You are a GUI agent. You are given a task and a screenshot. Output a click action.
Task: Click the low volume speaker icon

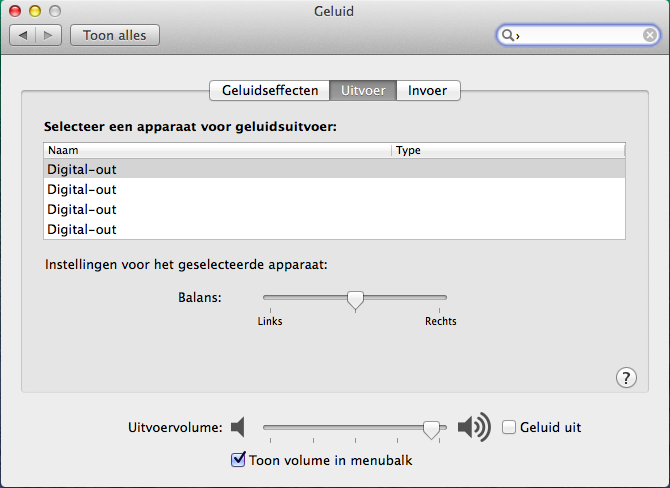(x=237, y=428)
